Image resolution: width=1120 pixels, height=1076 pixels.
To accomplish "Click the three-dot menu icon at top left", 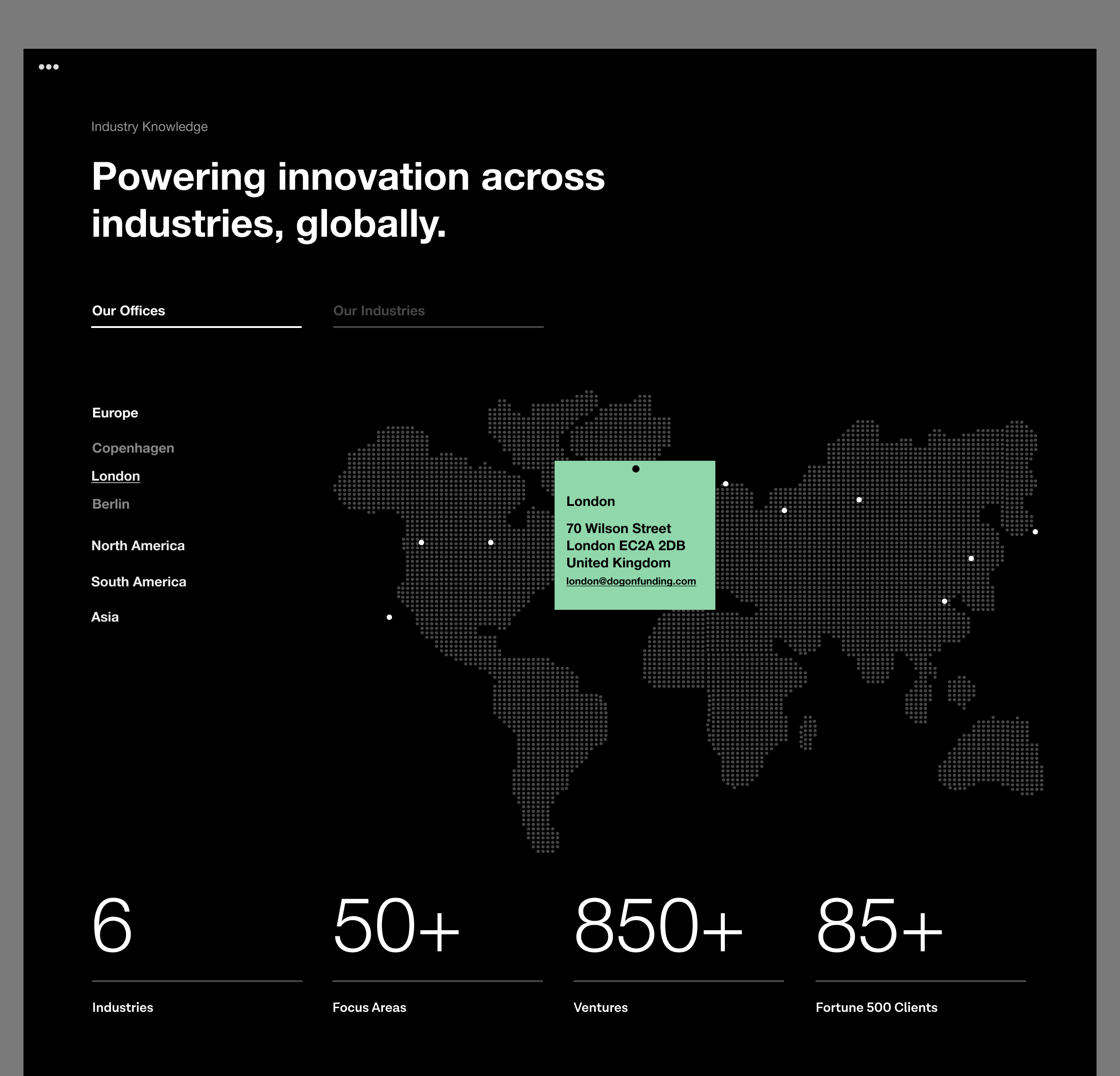I will coord(49,67).
